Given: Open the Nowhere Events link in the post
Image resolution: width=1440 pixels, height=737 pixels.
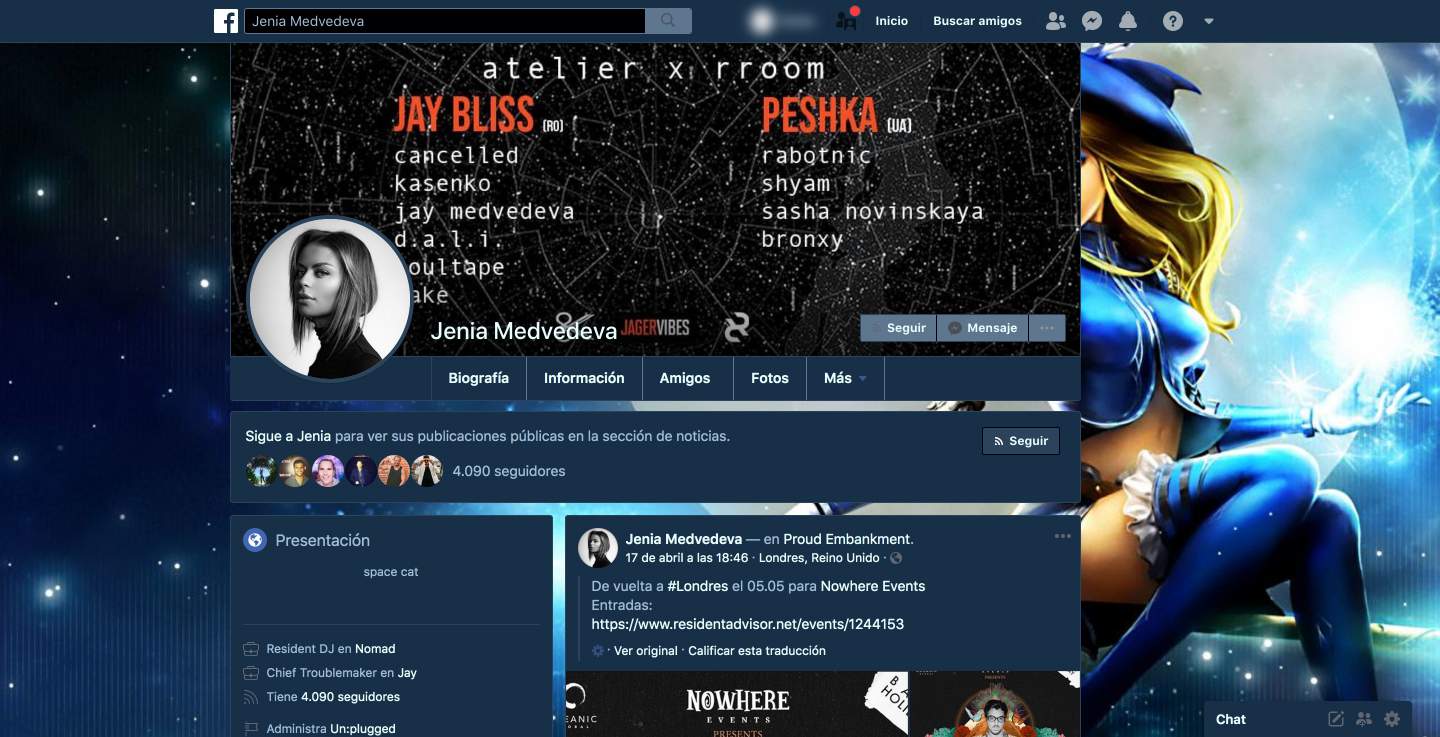Looking at the screenshot, I should (x=873, y=586).
